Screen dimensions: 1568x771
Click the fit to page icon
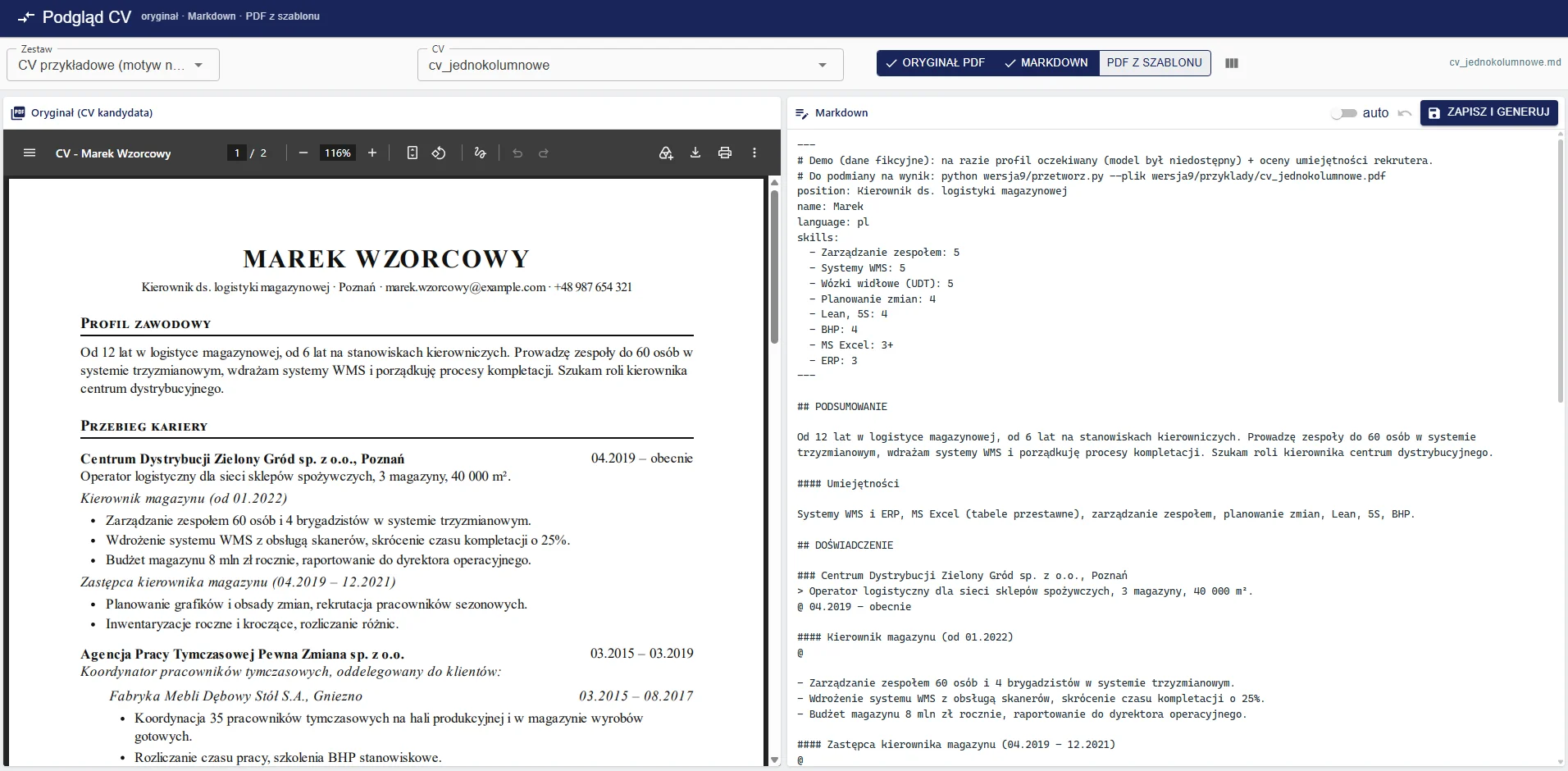click(x=413, y=153)
